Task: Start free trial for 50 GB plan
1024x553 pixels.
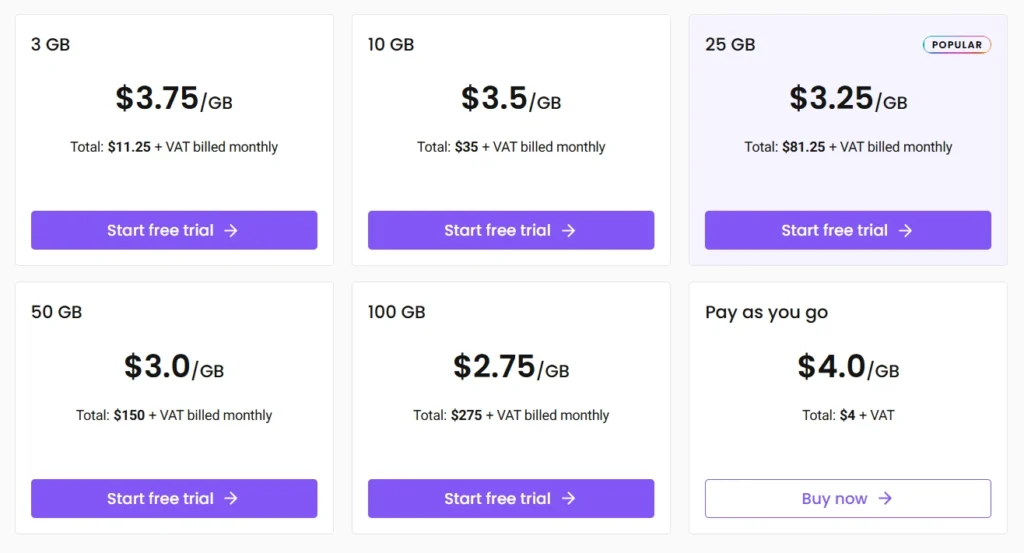Action: coord(174,498)
